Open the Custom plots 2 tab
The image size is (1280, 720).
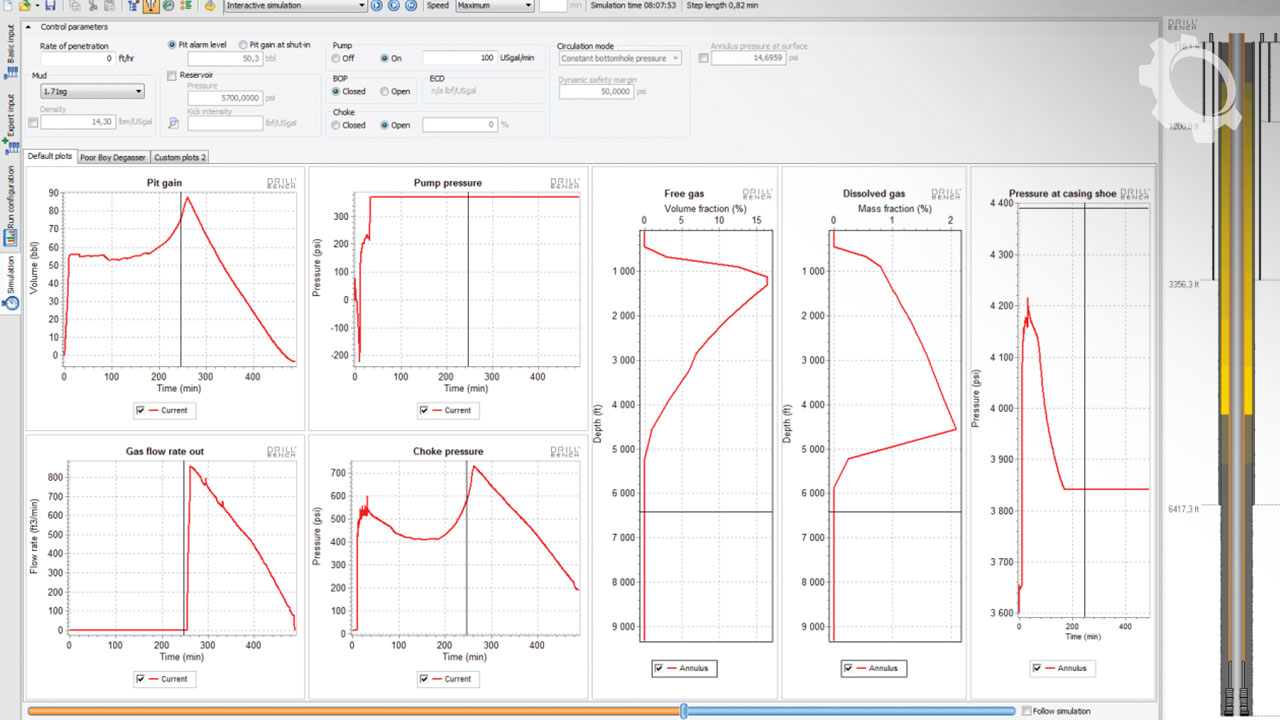pos(179,157)
